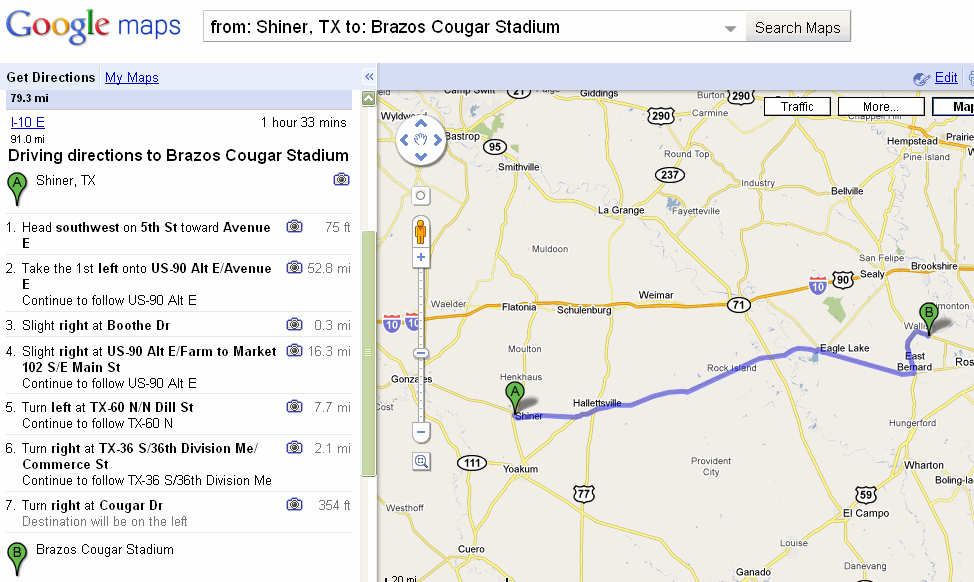Collapse the left directions panel
This screenshot has height=582, width=974.
coord(369,76)
